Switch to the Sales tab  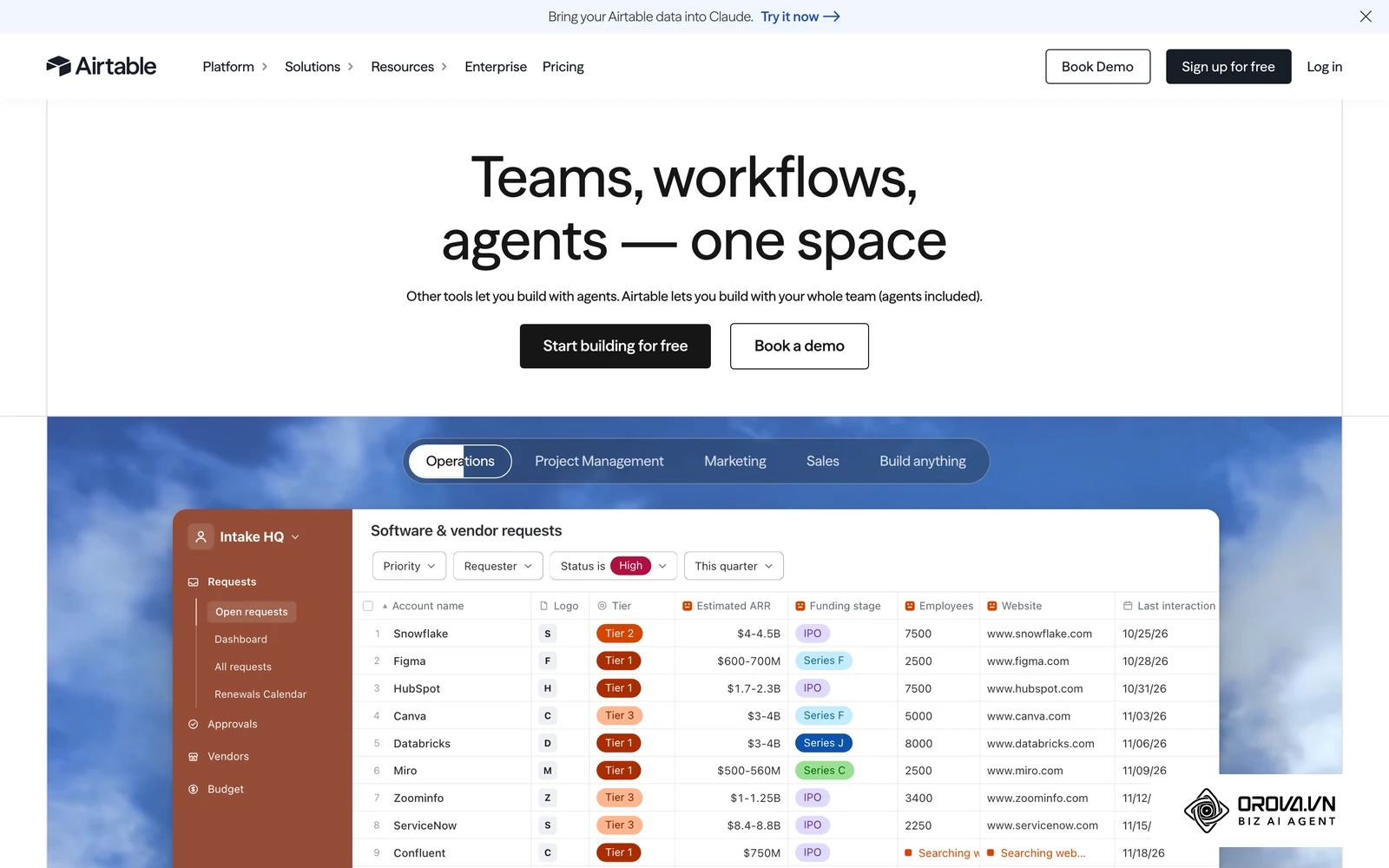click(x=823, y=461)
